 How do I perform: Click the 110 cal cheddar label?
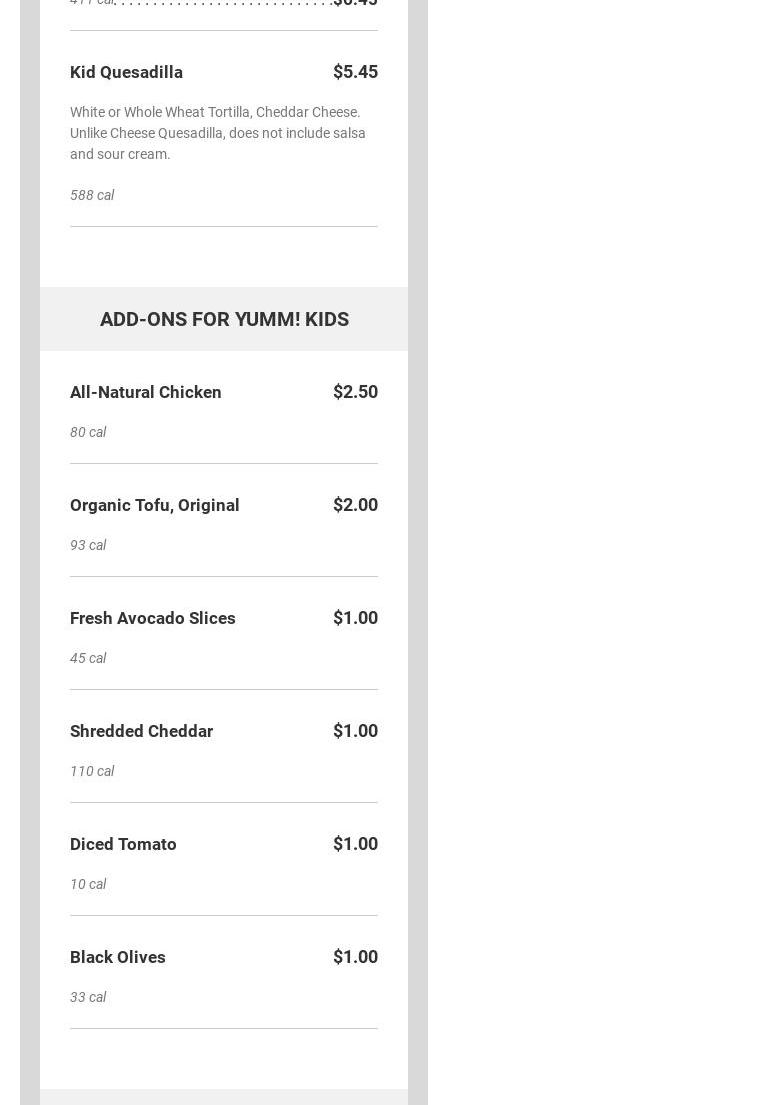pyautogui.click(x=92, y=771)
